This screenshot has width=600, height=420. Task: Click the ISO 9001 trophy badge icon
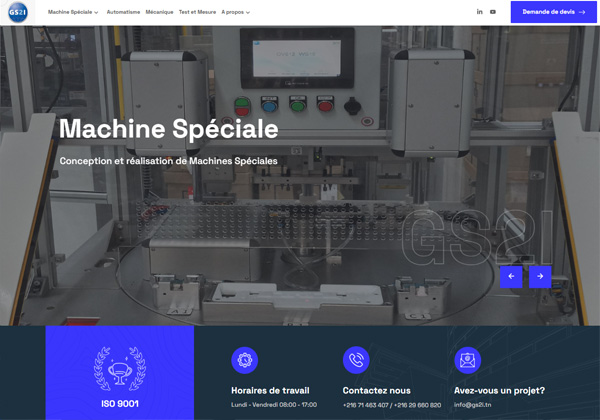119,367
